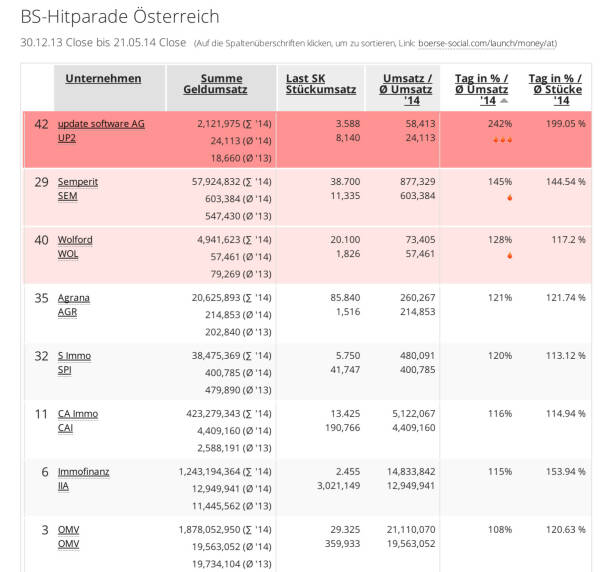
Task: Click the triple flame icon for update software
Action: pos(502,140)
